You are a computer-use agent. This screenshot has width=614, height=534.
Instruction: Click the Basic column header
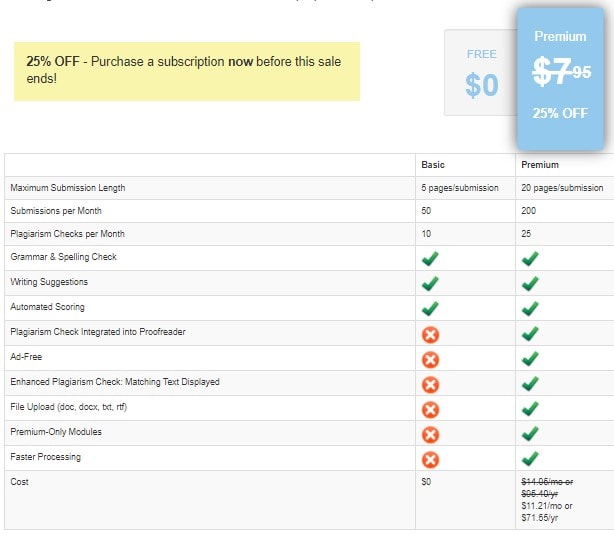tap(433, 165)
